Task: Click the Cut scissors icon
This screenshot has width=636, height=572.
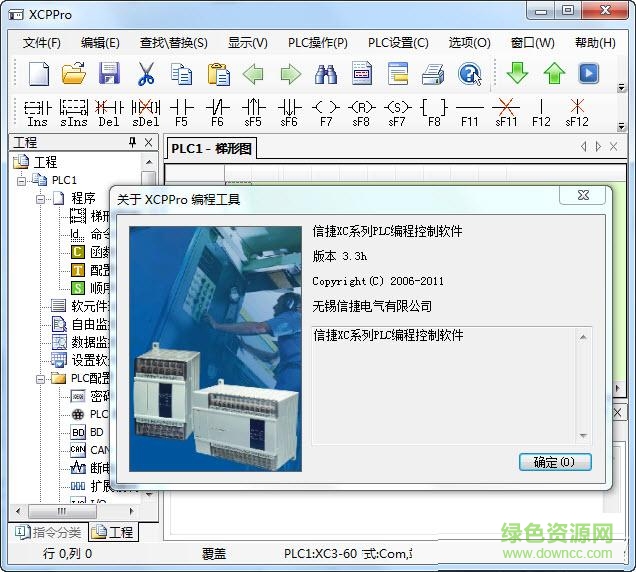Action: point(146,74)
